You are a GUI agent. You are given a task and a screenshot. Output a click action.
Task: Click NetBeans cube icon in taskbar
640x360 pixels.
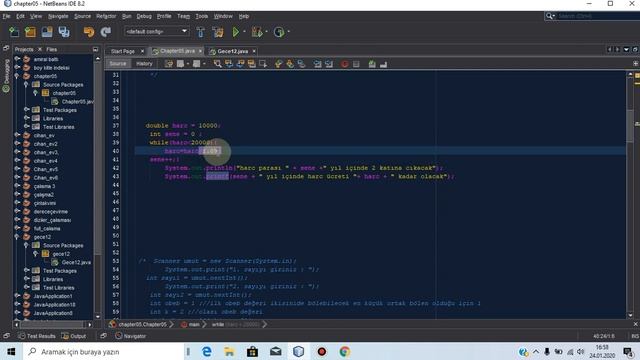tap(298, 351)
